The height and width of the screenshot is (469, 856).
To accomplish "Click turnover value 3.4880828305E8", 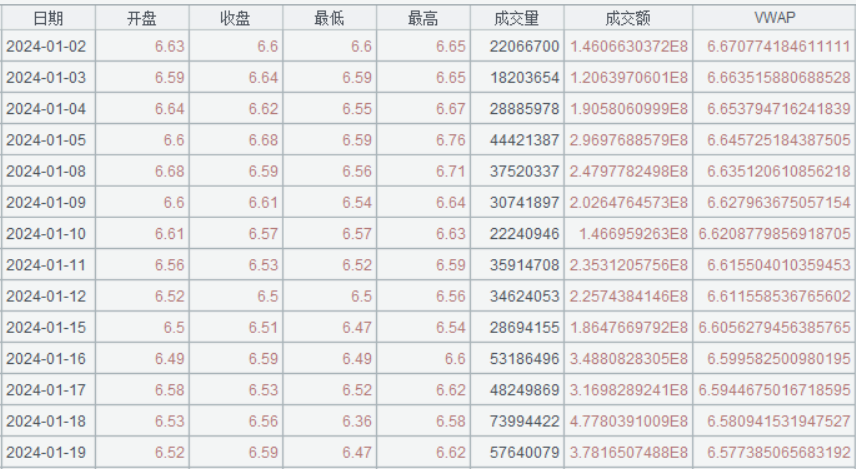I will [629, 359].
